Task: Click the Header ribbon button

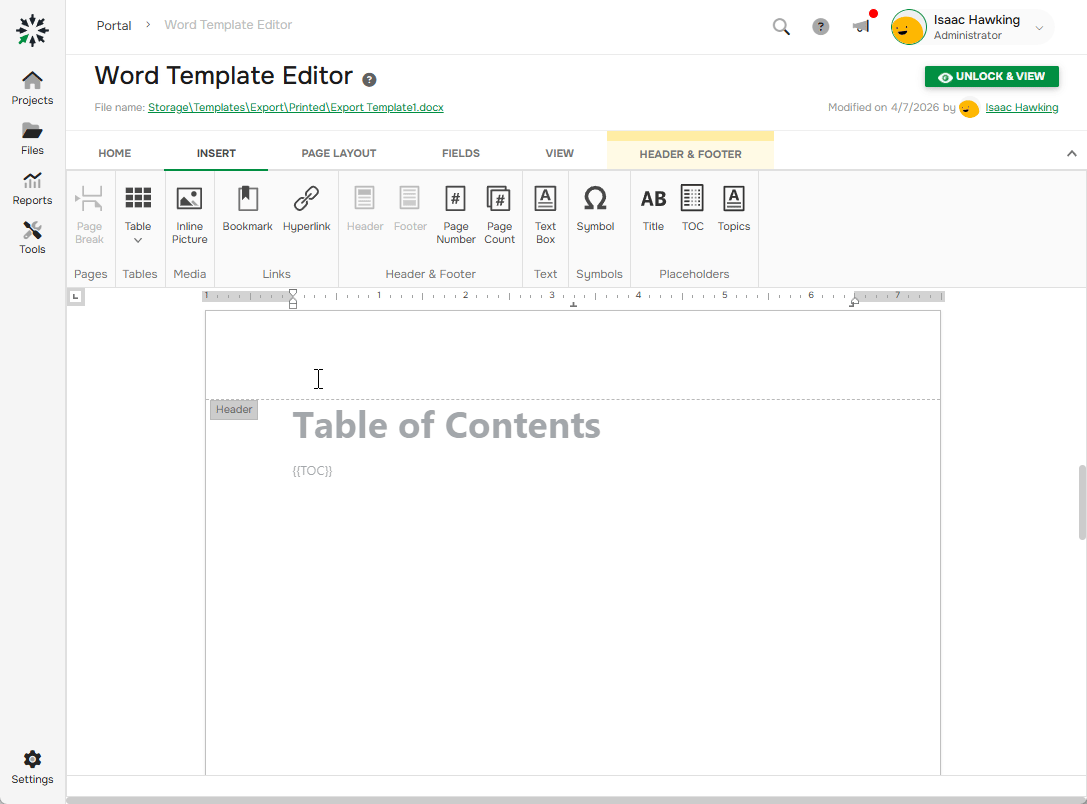Action: pos(365,209)
